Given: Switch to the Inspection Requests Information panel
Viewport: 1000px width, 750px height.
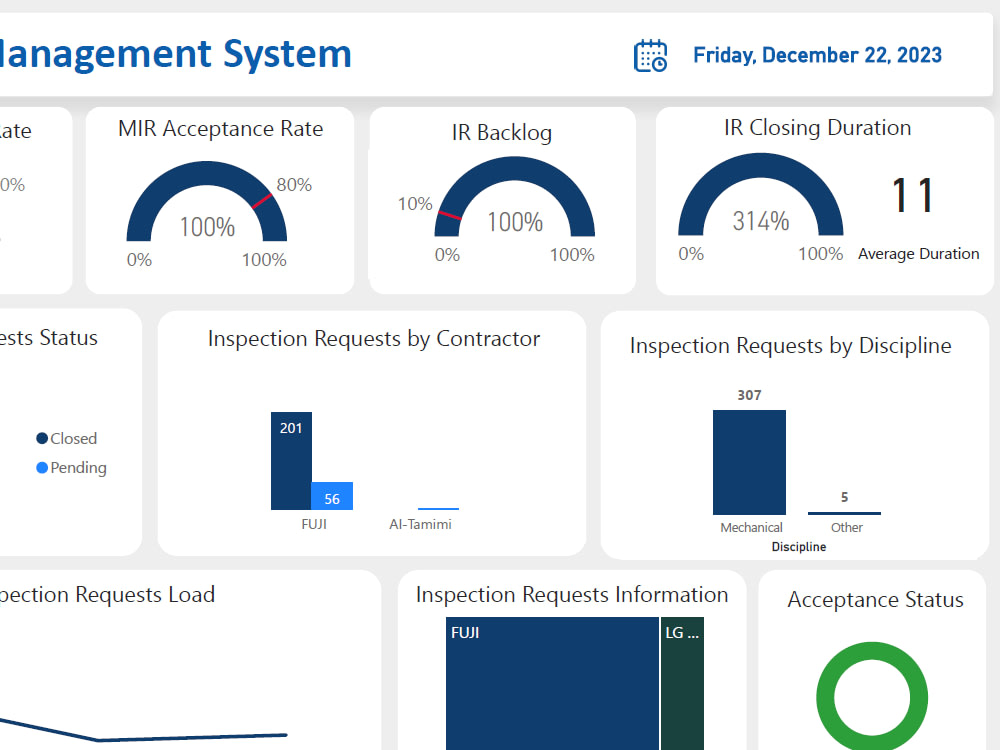Looking at the screenshot, I should (x=572, y=594).
